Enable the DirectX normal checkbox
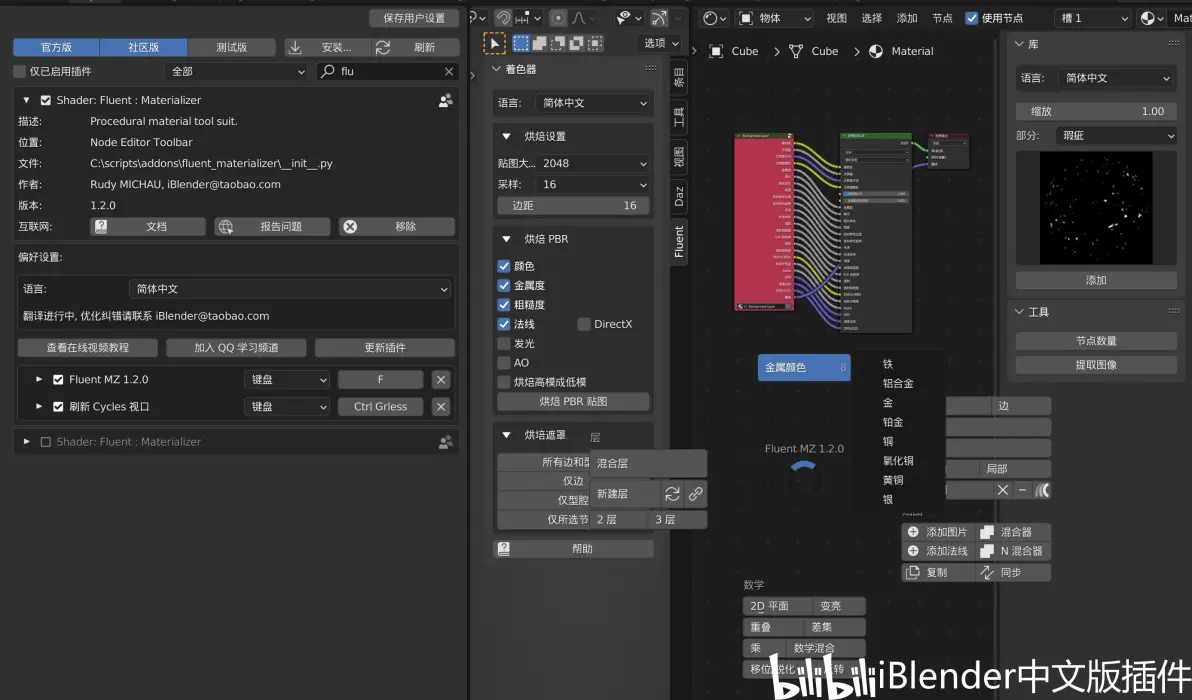 [584, 324]
